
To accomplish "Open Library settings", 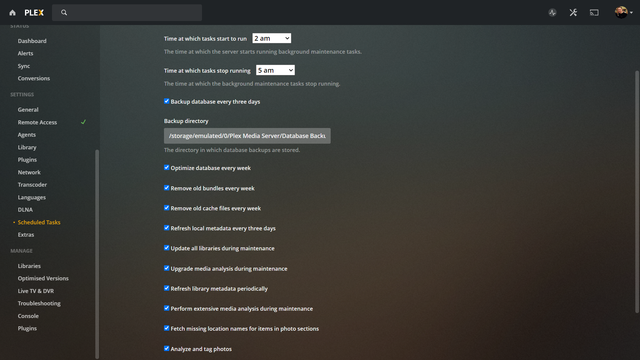I will 27,147.
